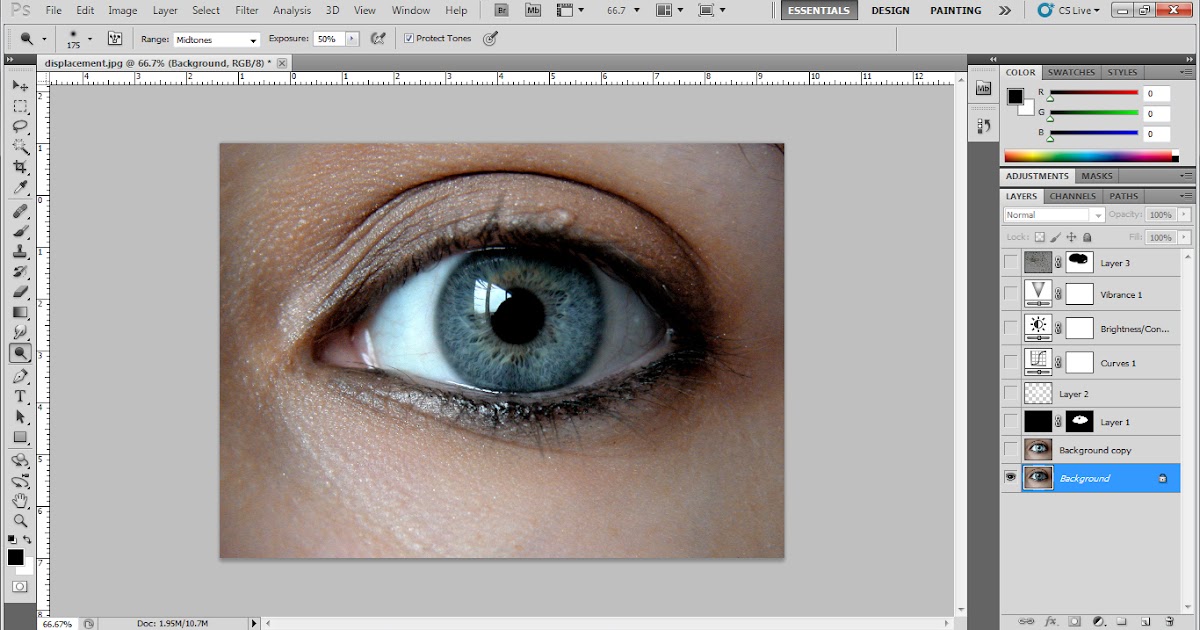Uncheck the Protect Tones checkbox
The height and width of the screenshot is (630, 1200).
coord(408,39)
